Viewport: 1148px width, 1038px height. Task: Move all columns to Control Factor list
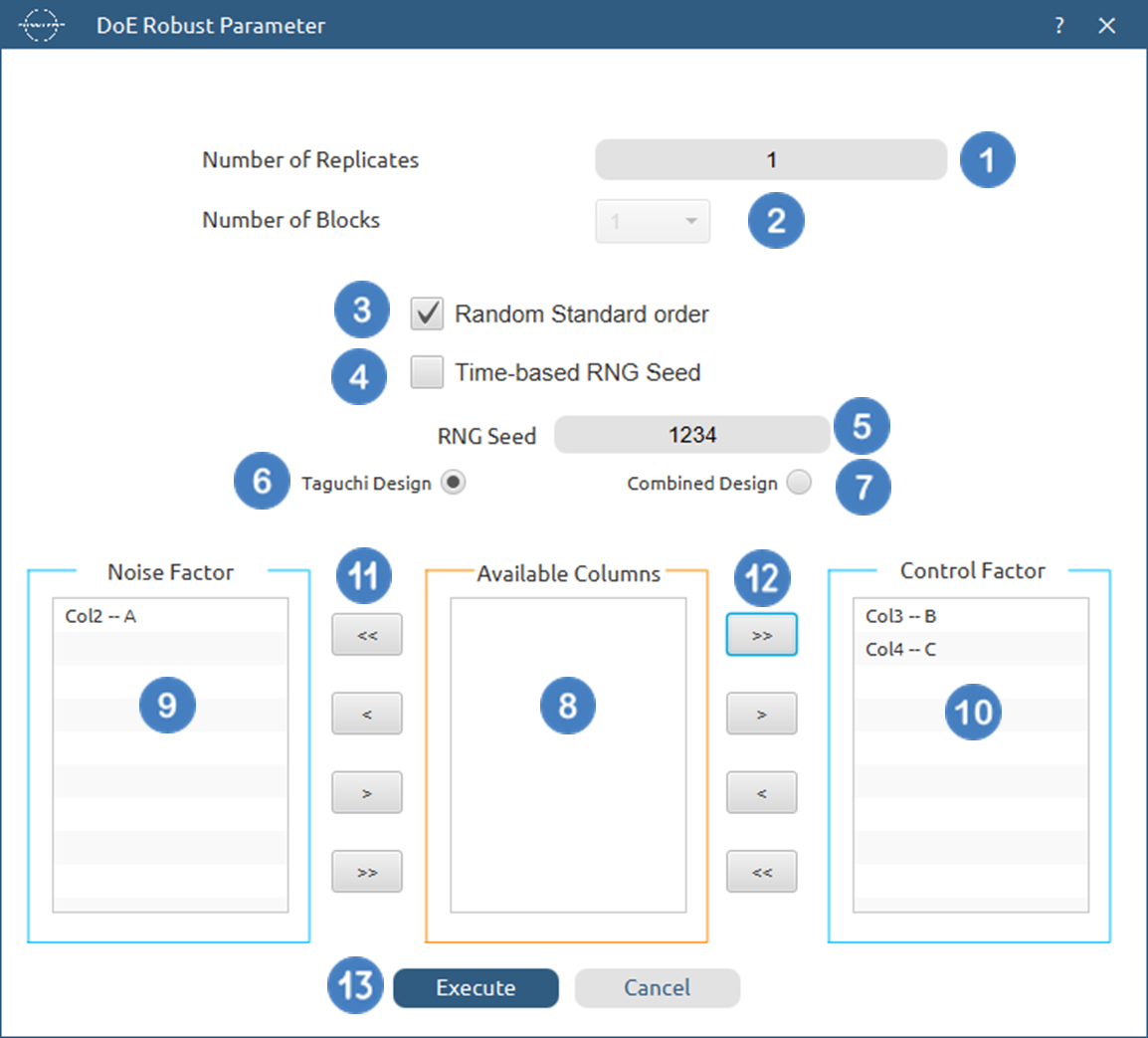[762, 635]
